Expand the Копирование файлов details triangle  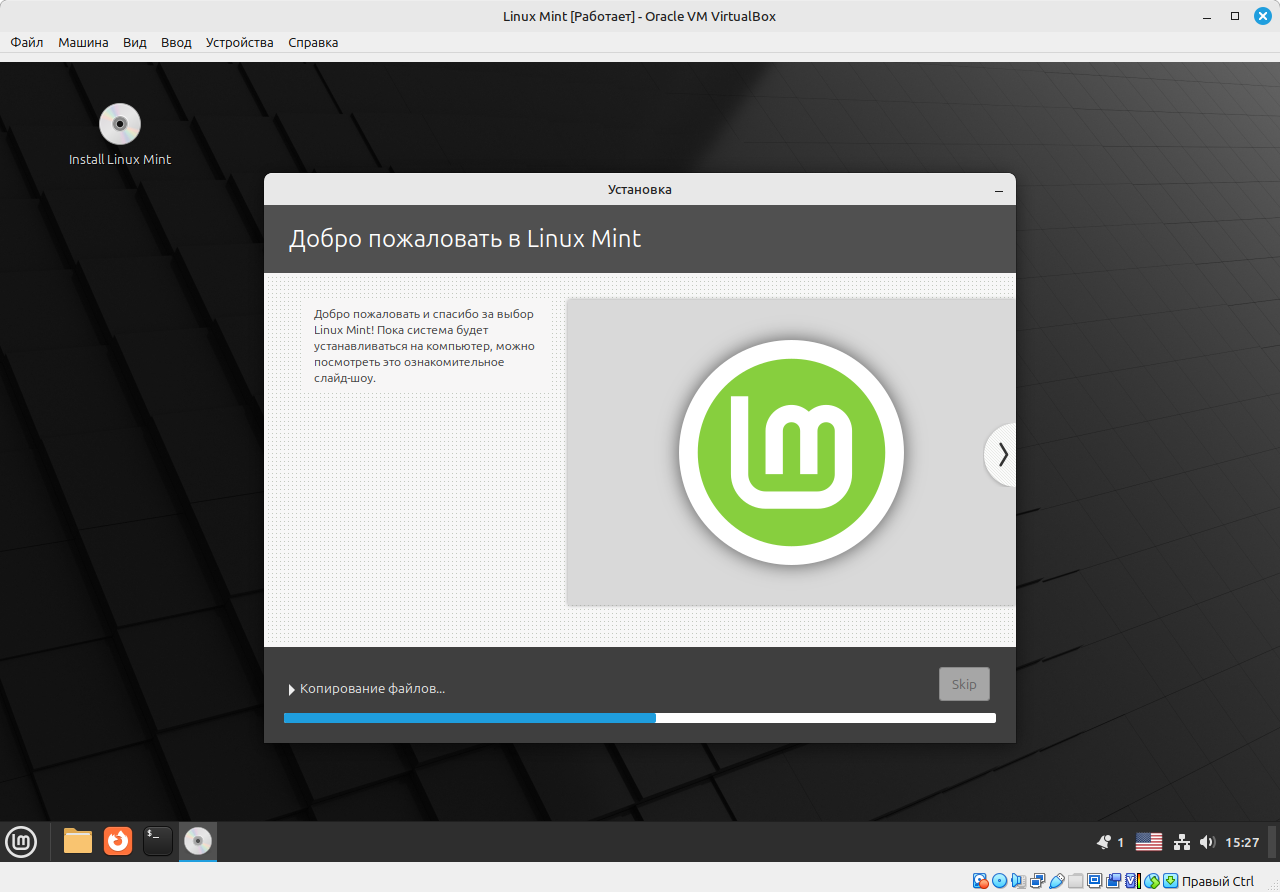(x=292, y=689)
